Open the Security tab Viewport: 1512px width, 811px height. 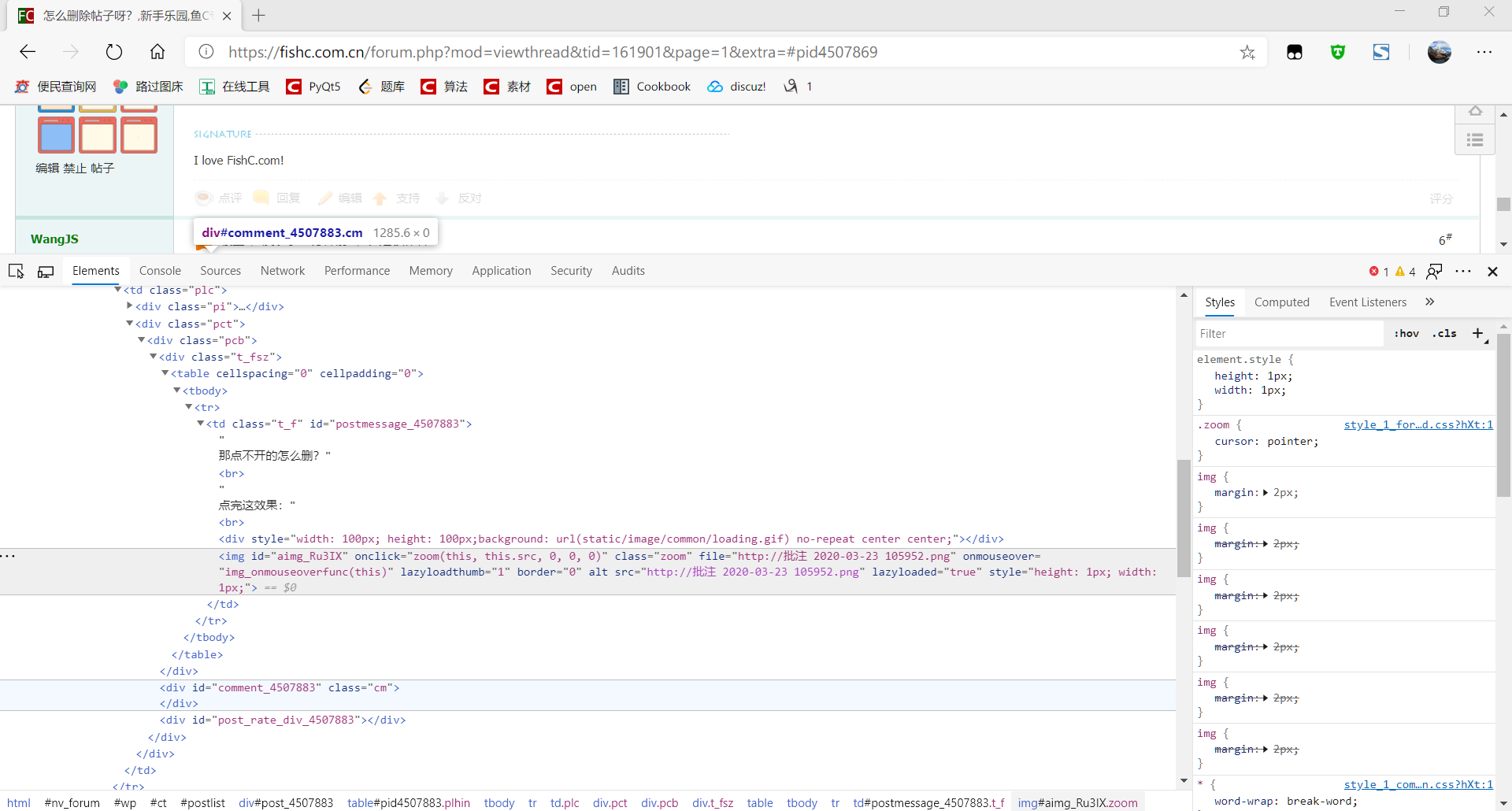(571, 271)
